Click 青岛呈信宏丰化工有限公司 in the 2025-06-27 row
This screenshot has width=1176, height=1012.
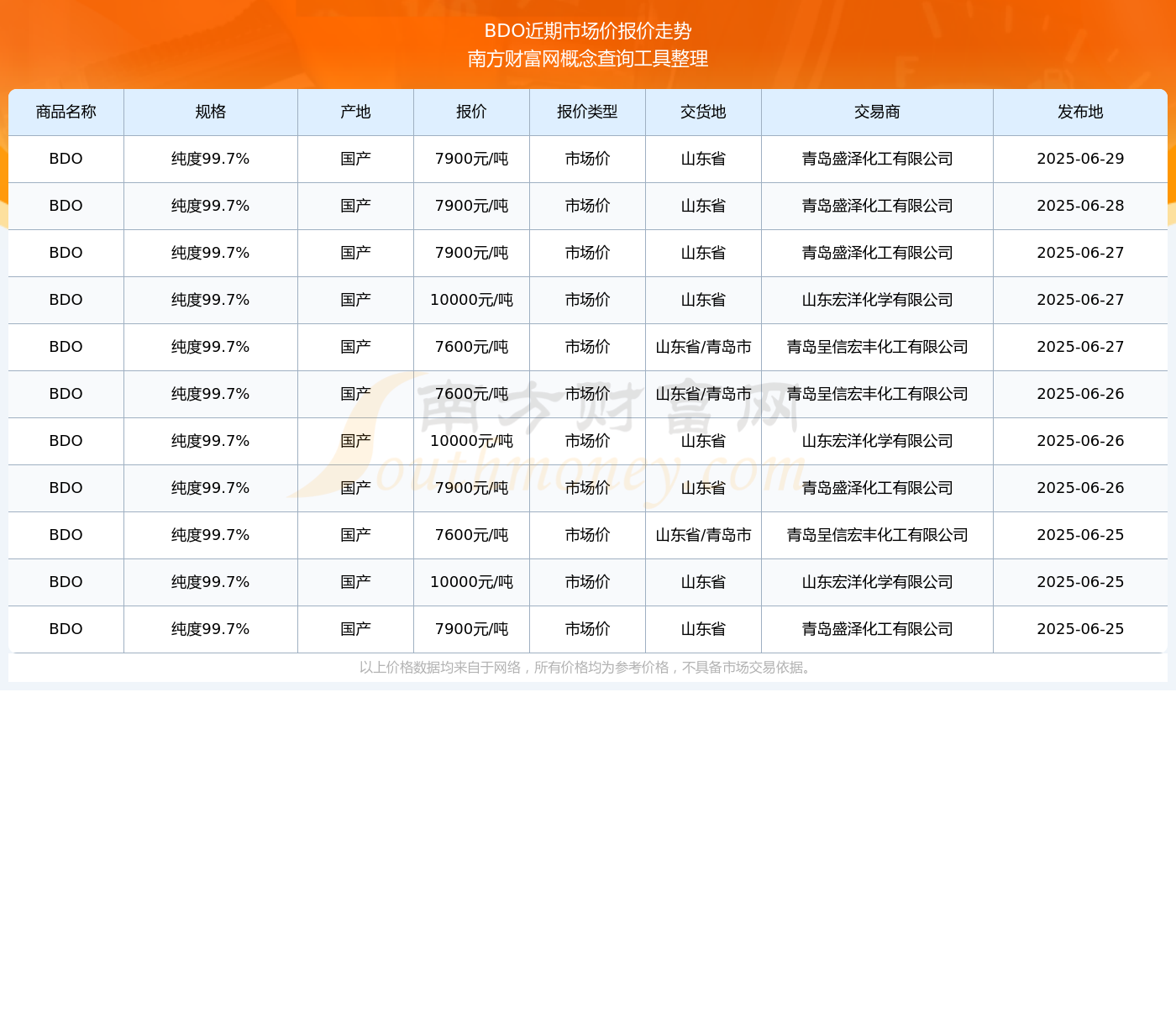point(878,347)
